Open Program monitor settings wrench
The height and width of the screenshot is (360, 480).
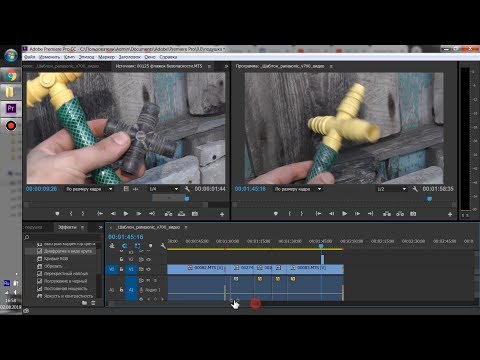click(415, 189)
